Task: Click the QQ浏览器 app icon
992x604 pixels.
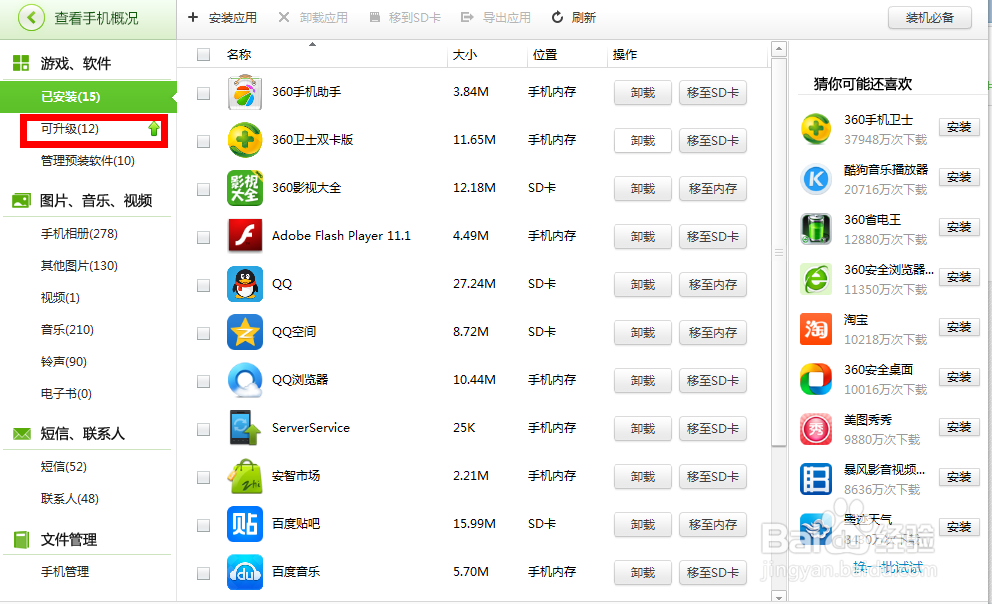Action: pyautogui.click(x=245, y=380)
